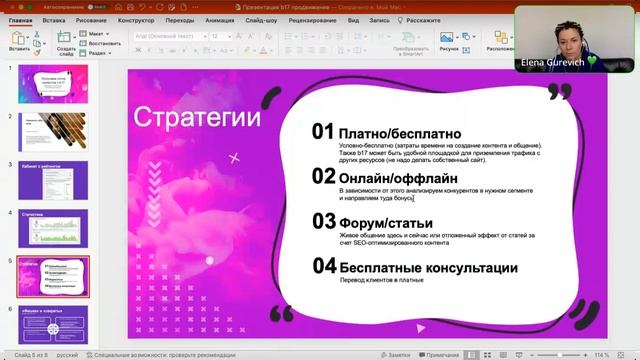Open the Главная tab

click(20, 20)
